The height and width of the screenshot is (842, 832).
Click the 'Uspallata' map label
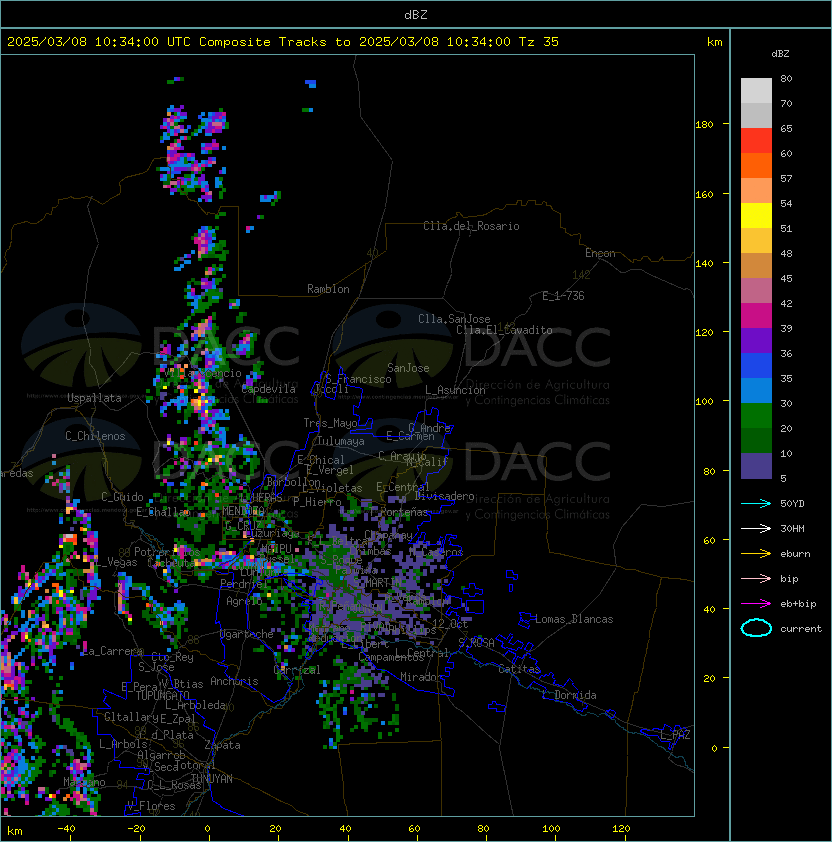point(94,398)
